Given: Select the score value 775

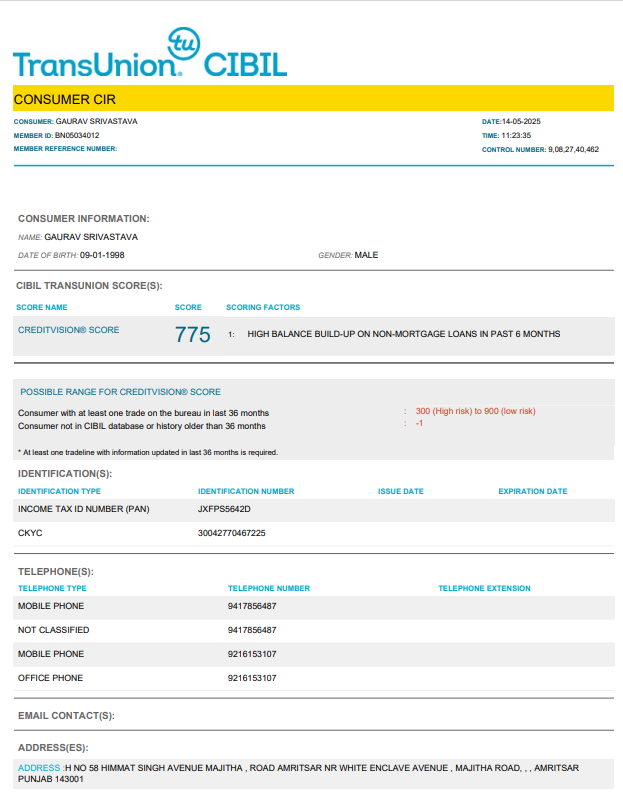Looking at the screenshot, I should (x=192, y=335).
